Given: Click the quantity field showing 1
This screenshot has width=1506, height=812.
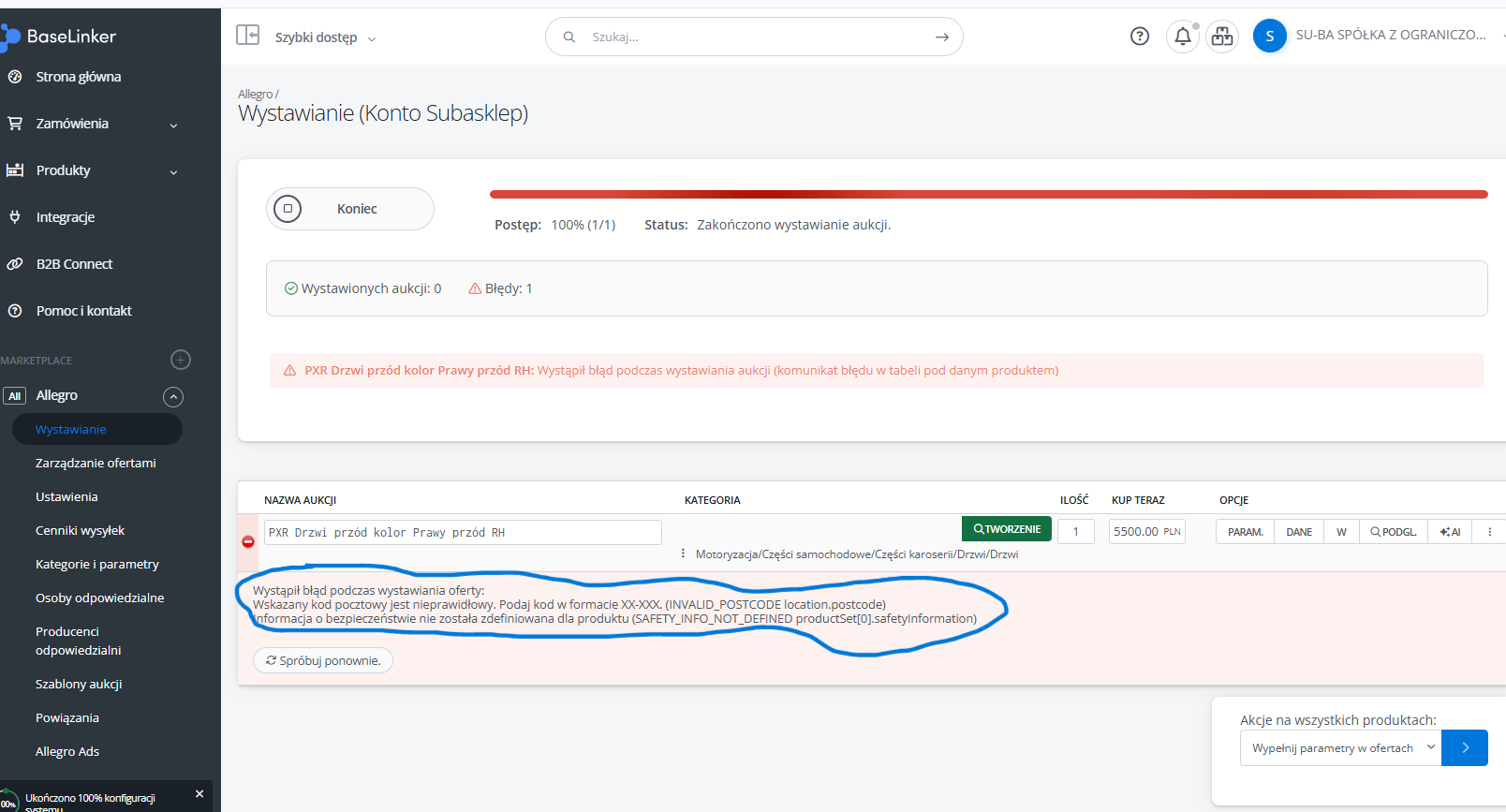Looking at the screenshot, I should 1076,532.
